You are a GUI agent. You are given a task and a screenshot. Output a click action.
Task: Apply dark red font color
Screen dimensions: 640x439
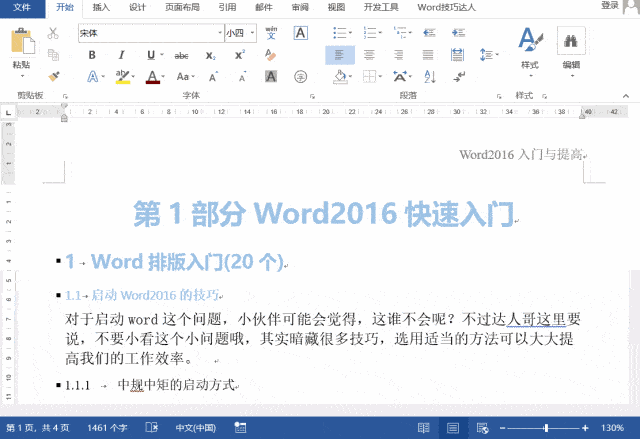point(153,77)
